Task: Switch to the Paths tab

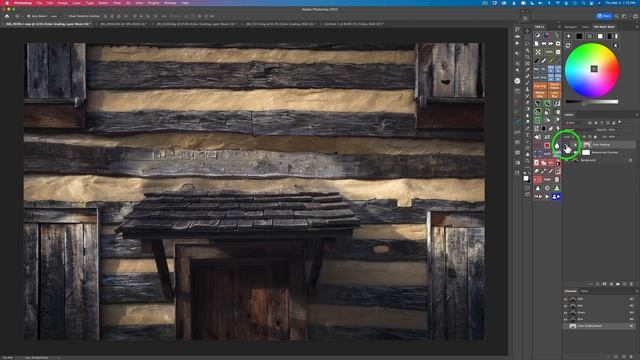Action: (x=584, y=291)
